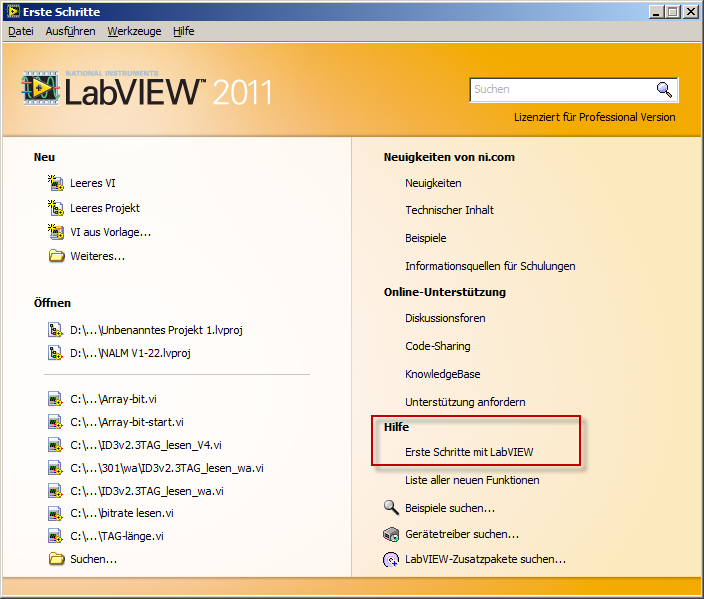Click the VI aus Vorlage icon
704x599 pixels.
[56, 232]
